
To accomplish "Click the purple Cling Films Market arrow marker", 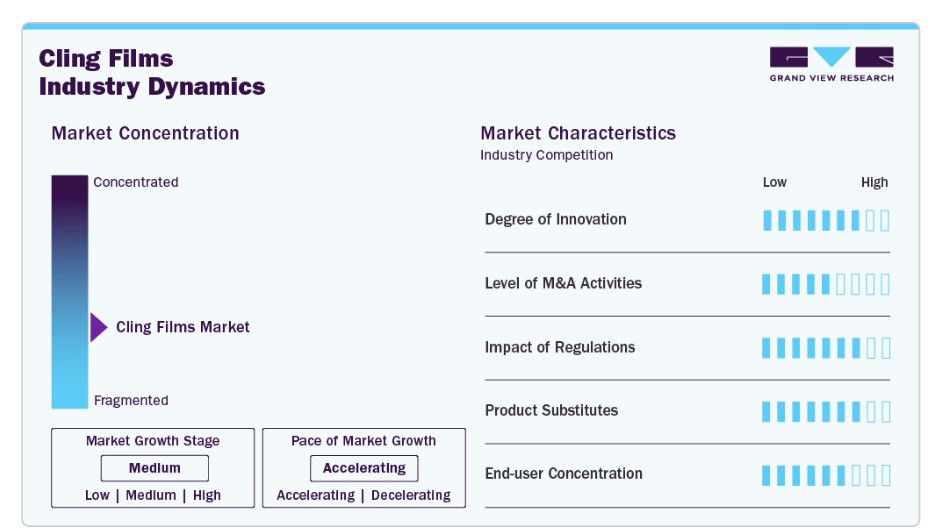I will pyautogui.click(x=98, y=327).
